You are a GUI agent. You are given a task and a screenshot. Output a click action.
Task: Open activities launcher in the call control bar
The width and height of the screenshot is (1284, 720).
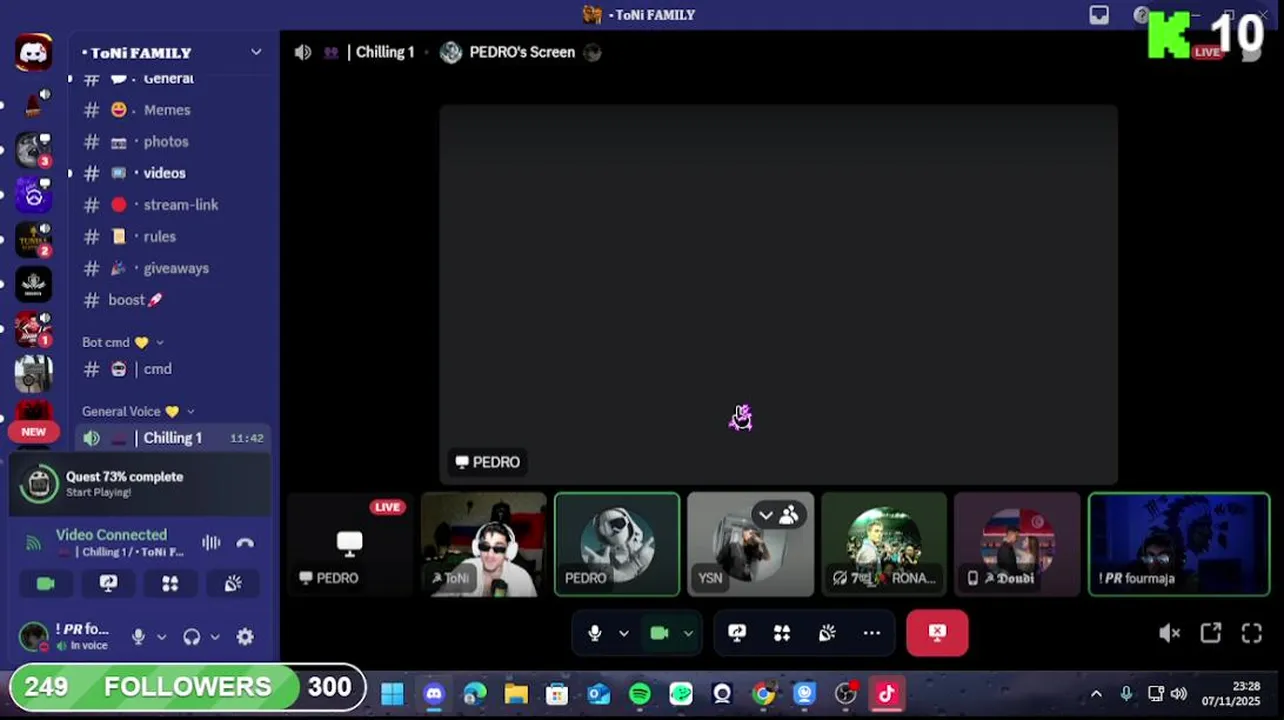(782, 633)
